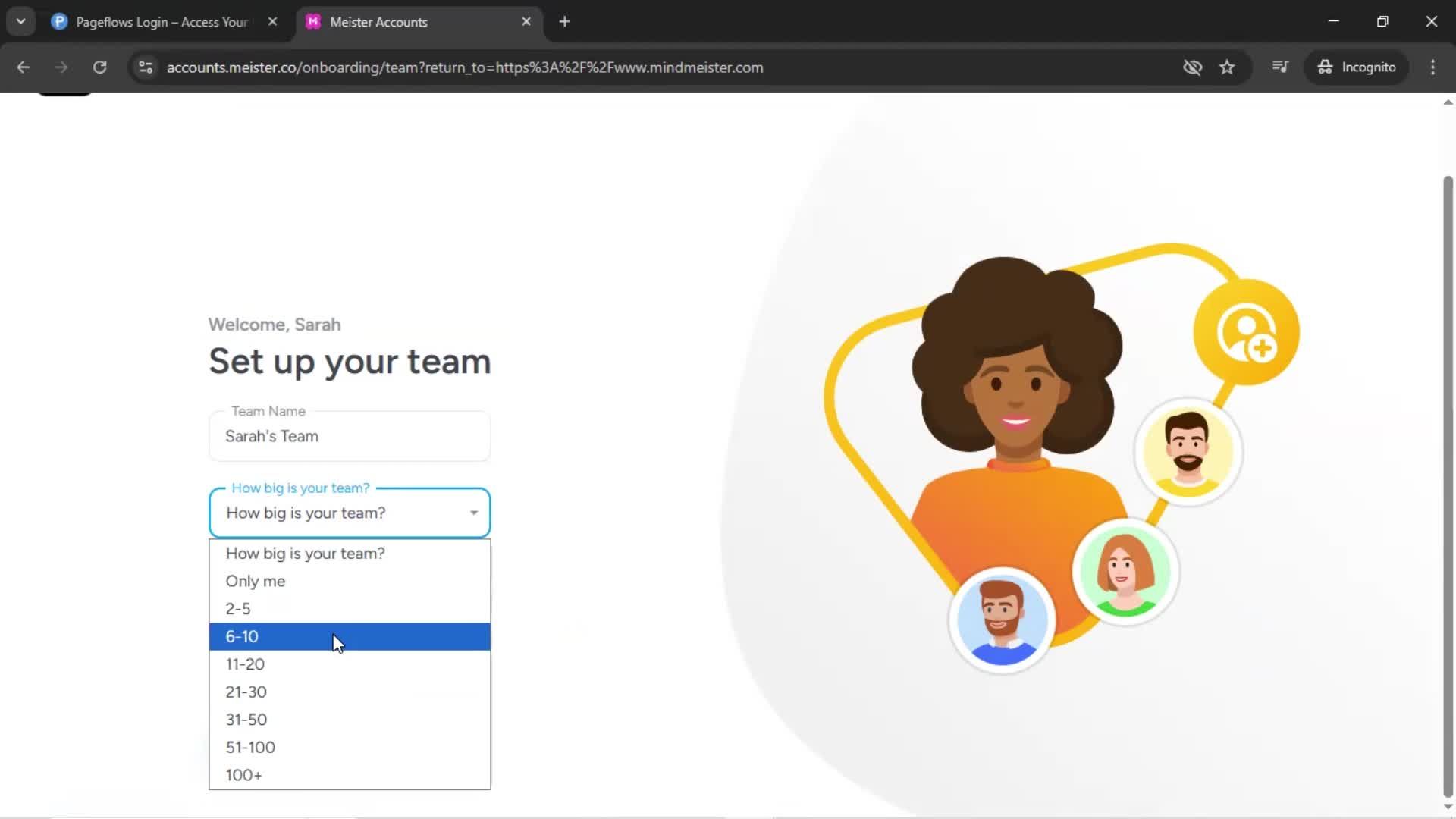Viewport: 1456px width, 819px height.
Task: Reload the current page
Action: [99, 67]
